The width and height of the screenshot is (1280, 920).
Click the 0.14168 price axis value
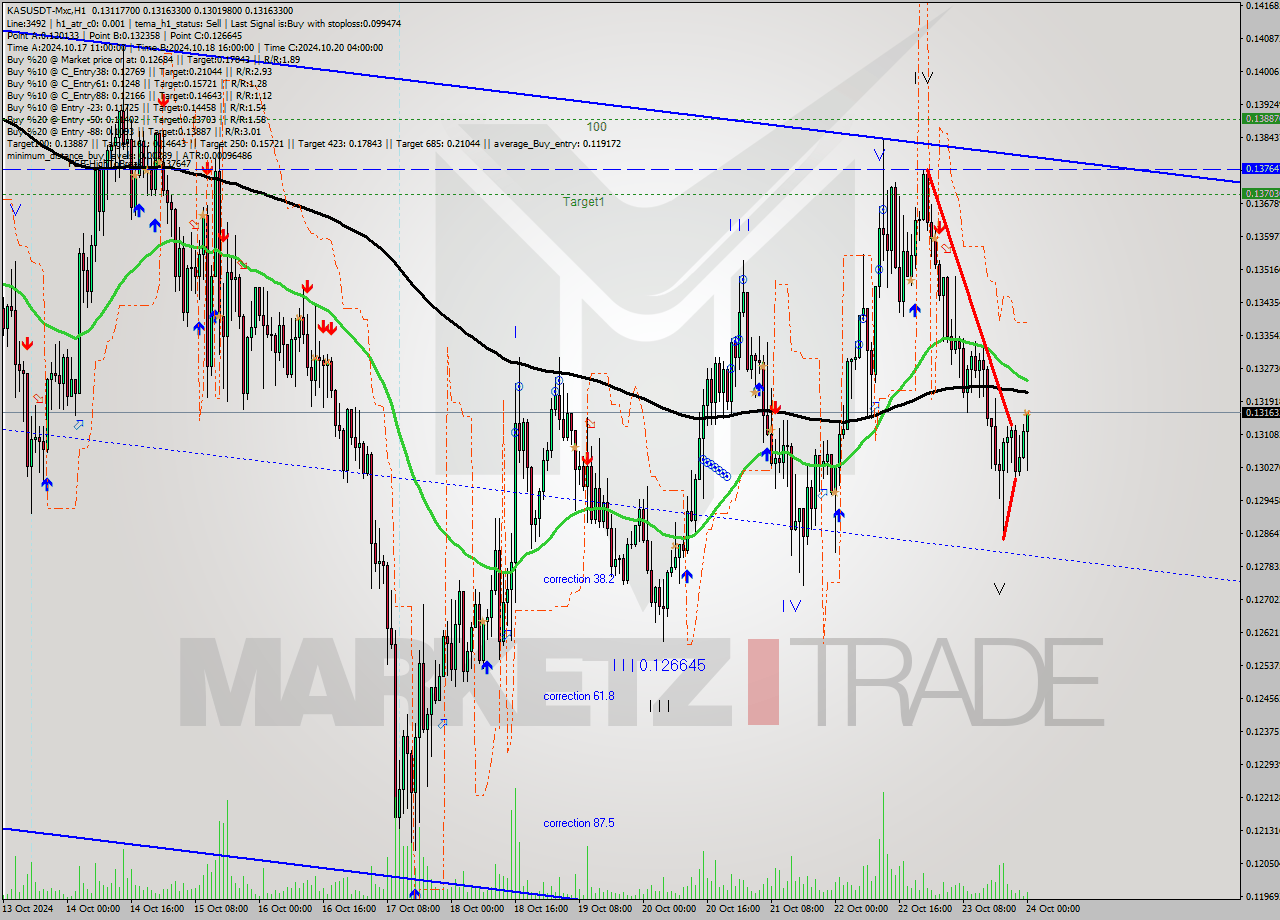[x=1261, y=6]
